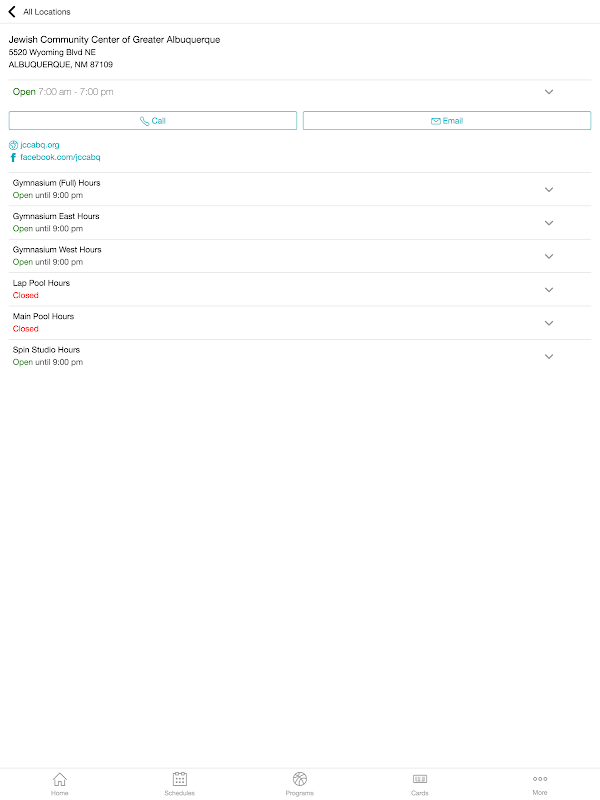Image resolution: width=600 pixels, height=800 pixels.
Task: Click the Closed status under Lap Pool Hours
Action: pyautogui.click(x=26, y=295)
